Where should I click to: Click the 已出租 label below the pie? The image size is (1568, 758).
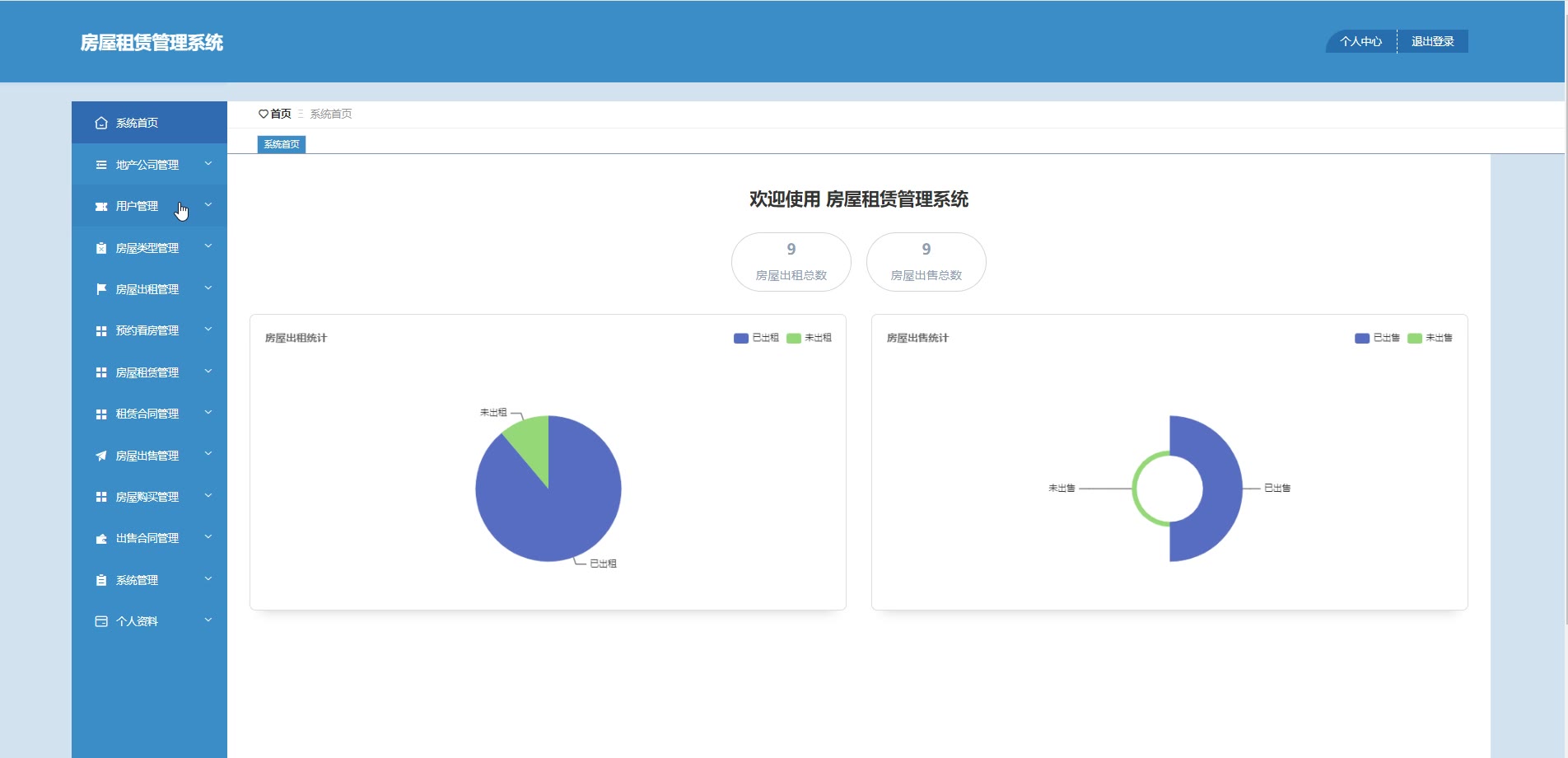pos(603,564)
